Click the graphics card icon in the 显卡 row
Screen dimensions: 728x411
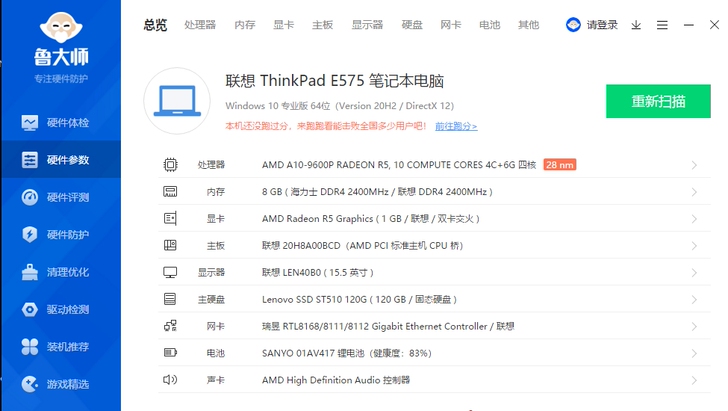point(170,218)
